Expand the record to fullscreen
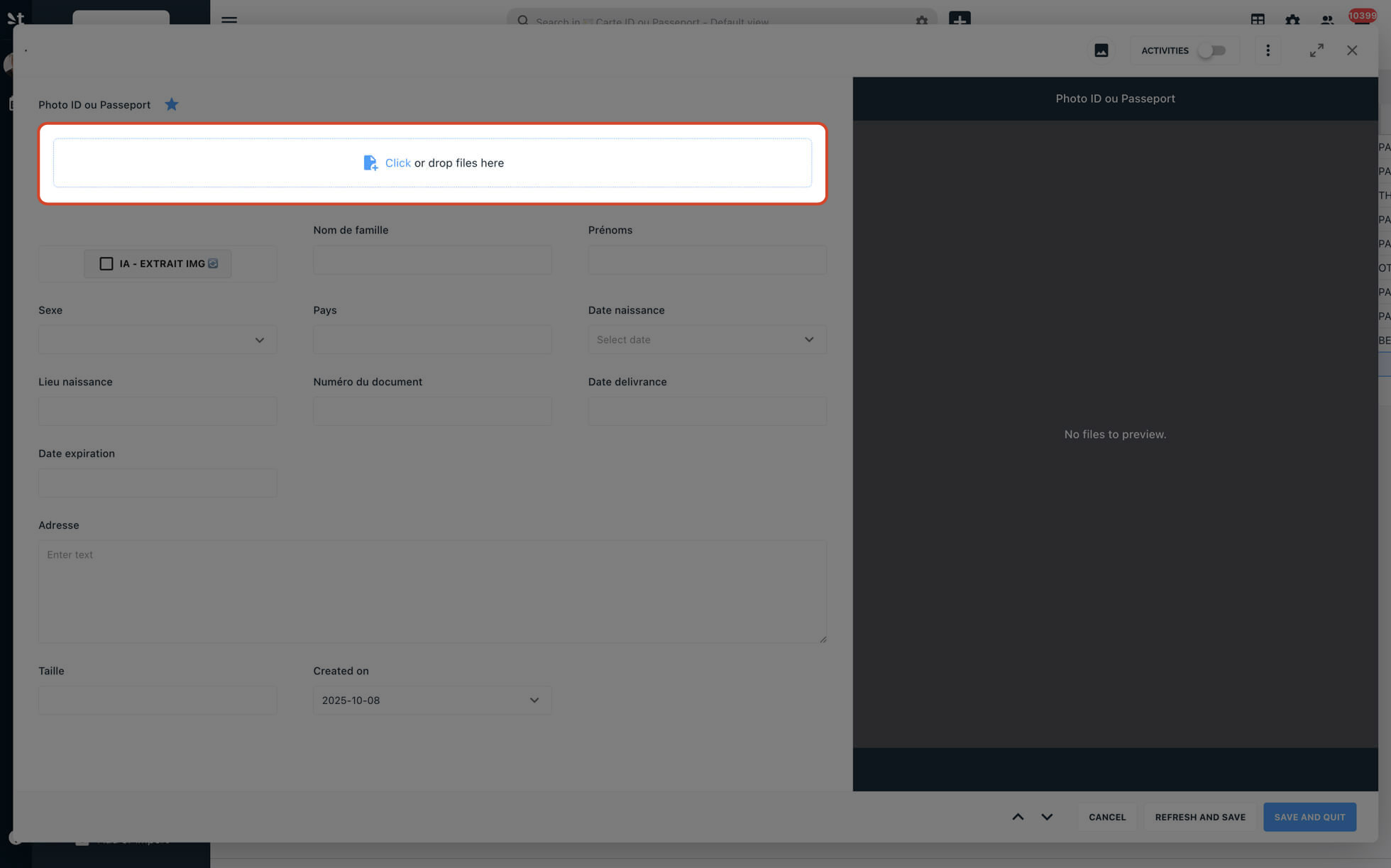This screenshot has height=868, width=1391. (1316, 50)
